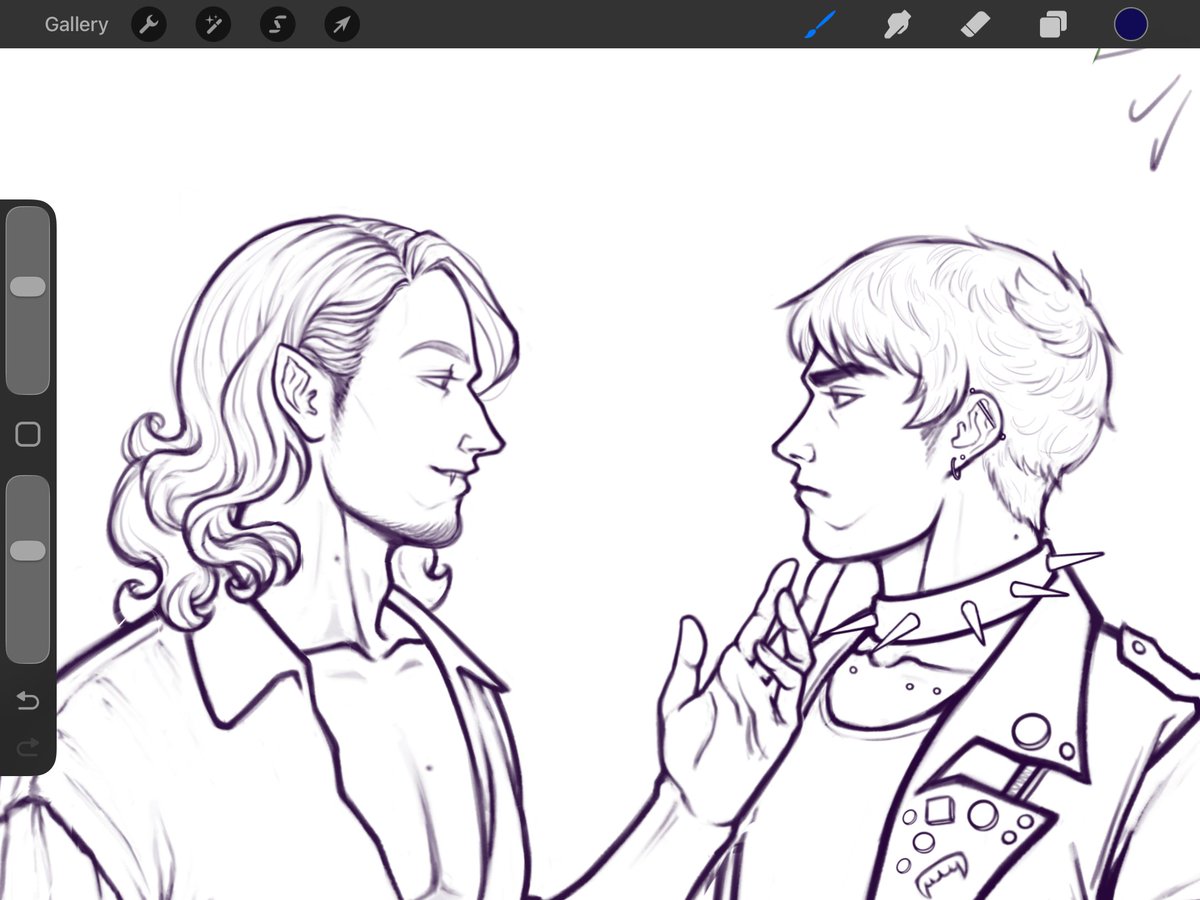Tap the square Modify button in sidebar

28,434
